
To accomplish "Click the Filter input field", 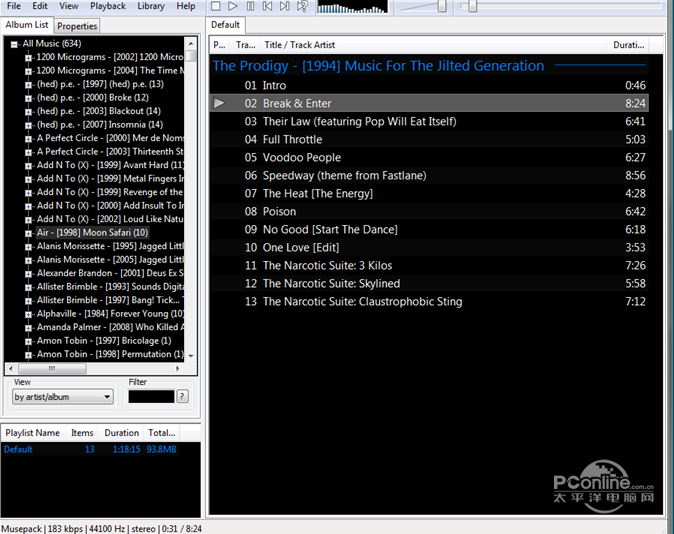I will coord(151,396).
